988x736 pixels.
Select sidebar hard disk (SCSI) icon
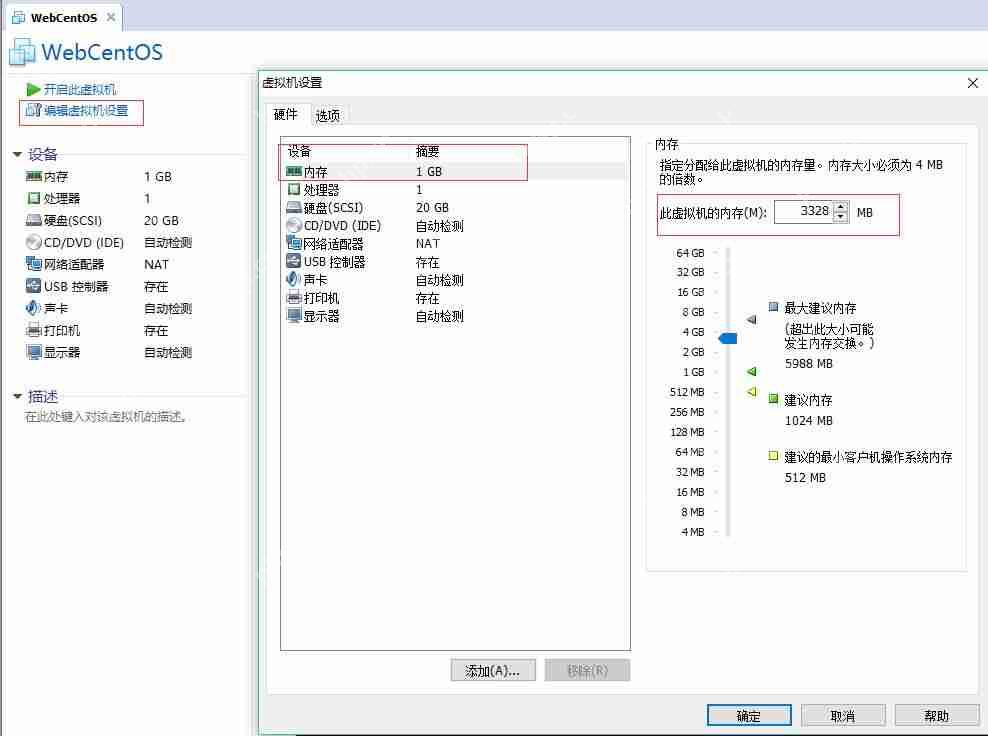coord(33,221)
